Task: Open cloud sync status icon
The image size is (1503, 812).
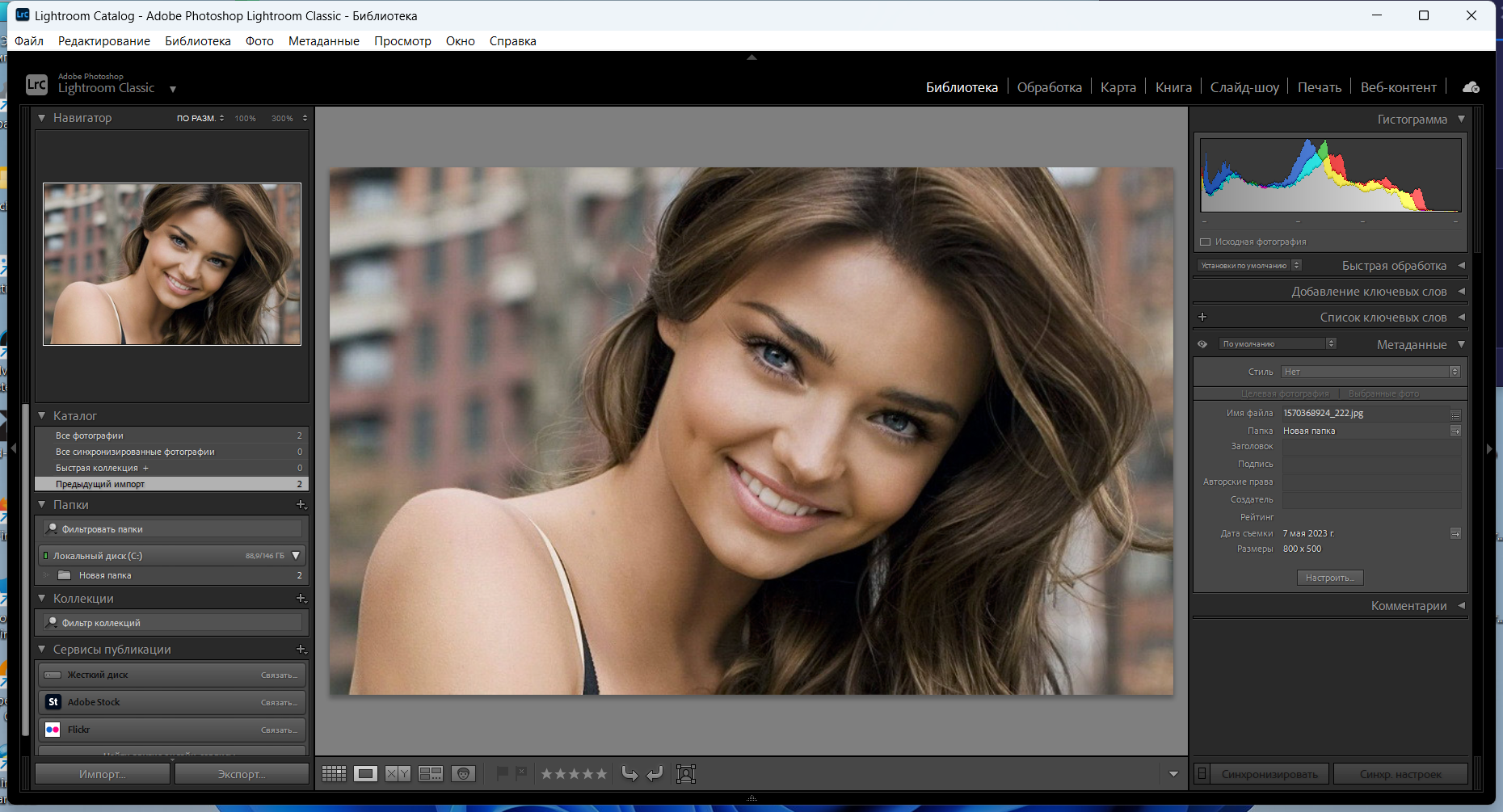Action: click(1471, 87)
